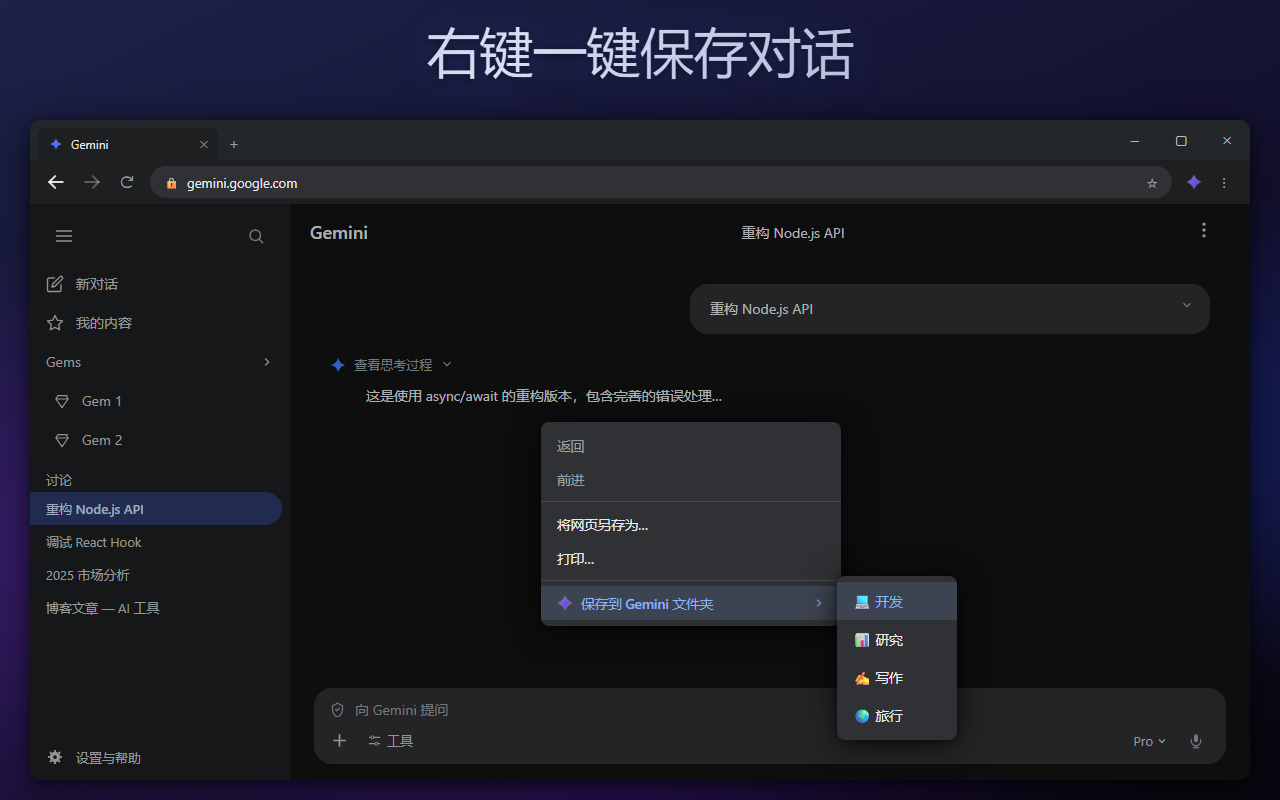
Task: Click the 重构 Node.js API title in header
Action: [x=792, y=233]
